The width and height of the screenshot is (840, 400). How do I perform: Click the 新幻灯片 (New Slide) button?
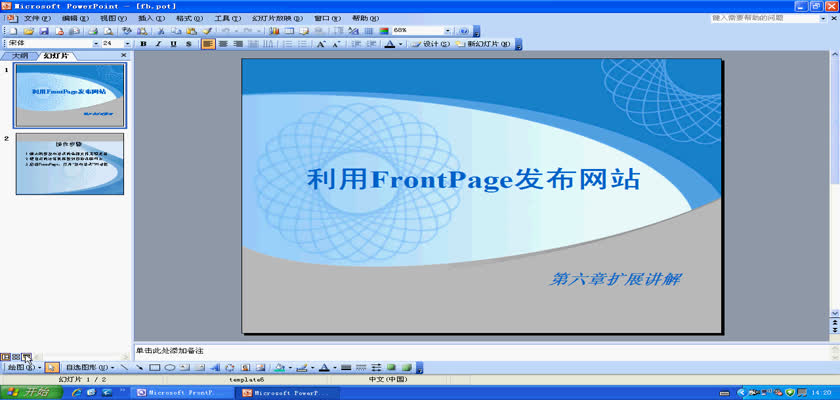click(483, 44)
